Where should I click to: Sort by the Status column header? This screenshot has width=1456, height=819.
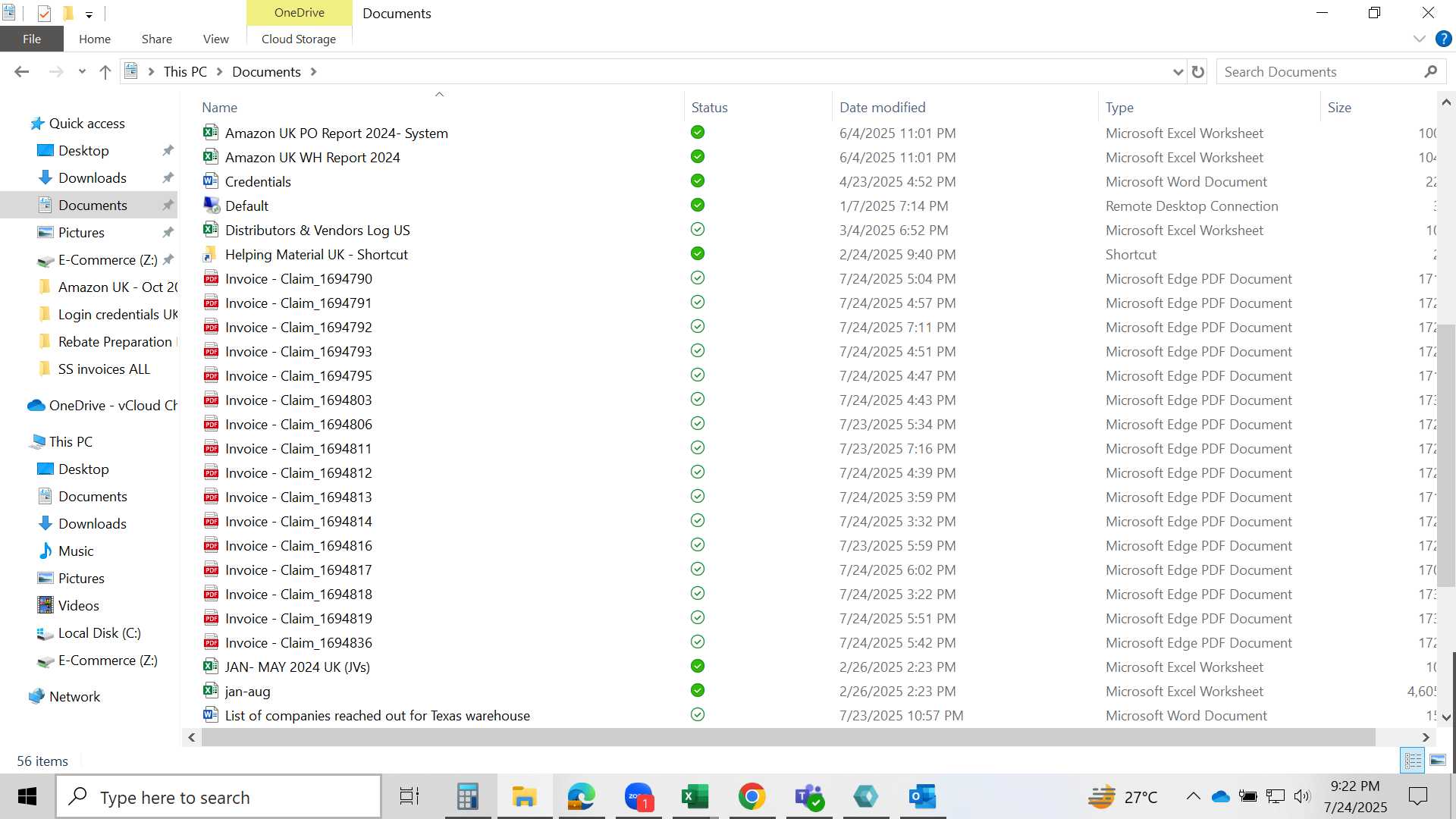point(709,108)
